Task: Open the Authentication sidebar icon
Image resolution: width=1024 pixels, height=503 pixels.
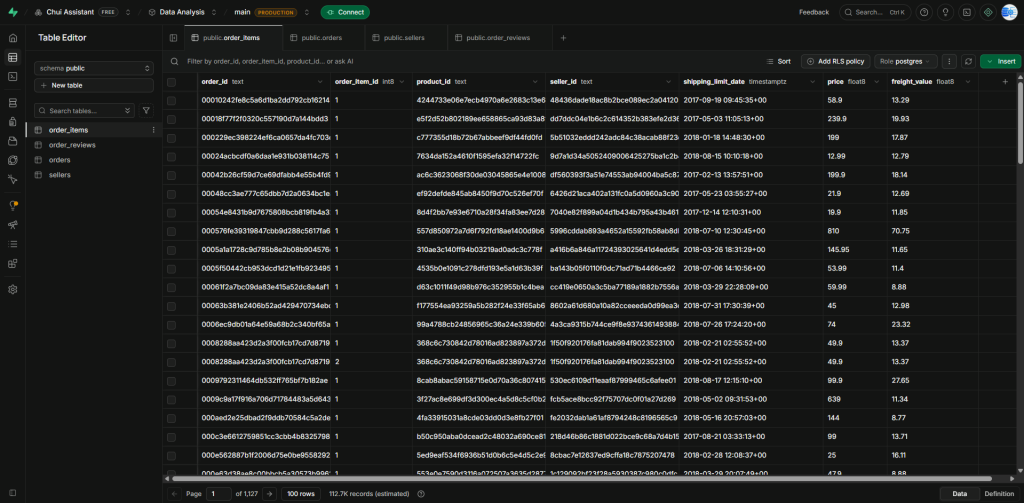Action: 12,122
